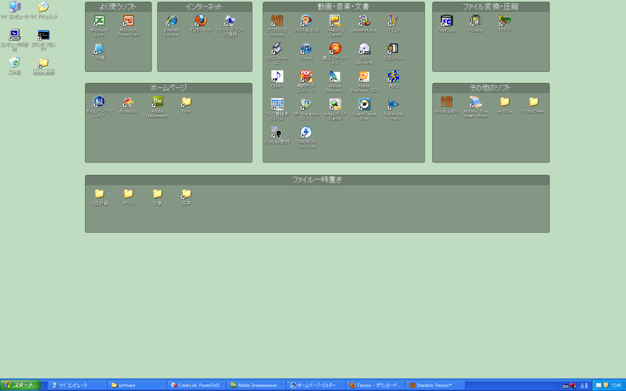Open Internet Explorer icon
Image resolution: width=626 pixels, height=391 pixels.
(172, 21)
